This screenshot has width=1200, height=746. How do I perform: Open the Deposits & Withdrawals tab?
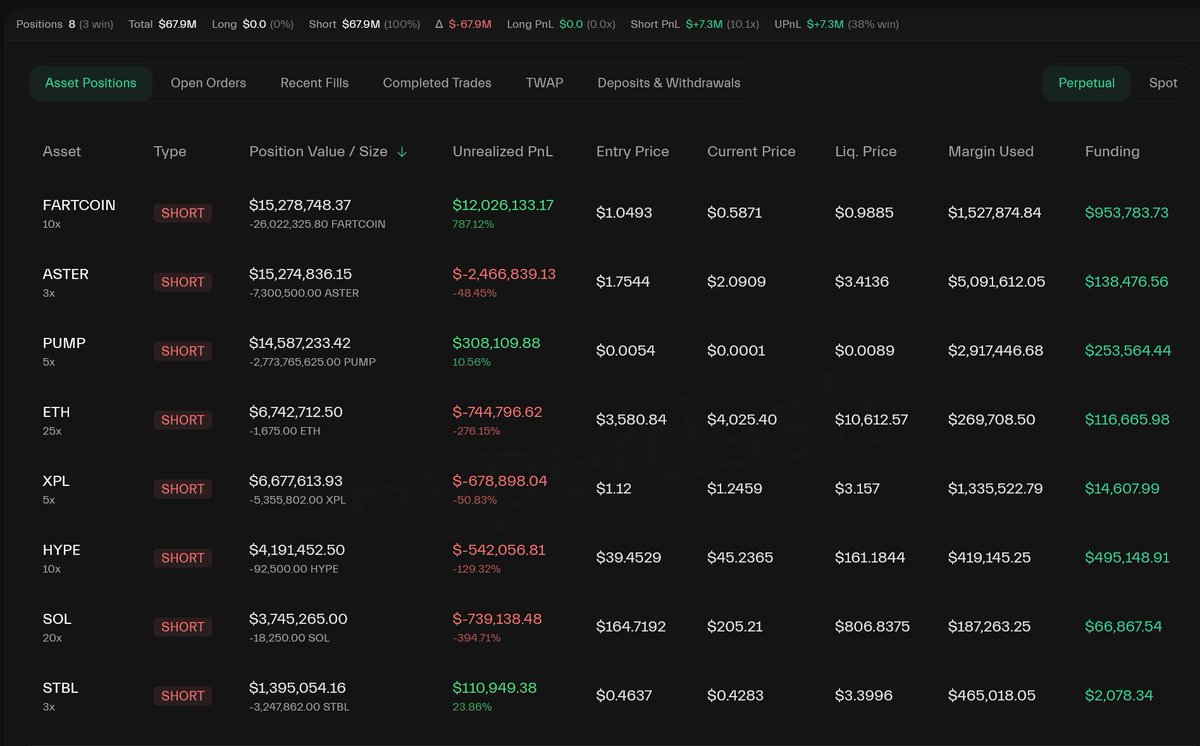pos(669,83)
